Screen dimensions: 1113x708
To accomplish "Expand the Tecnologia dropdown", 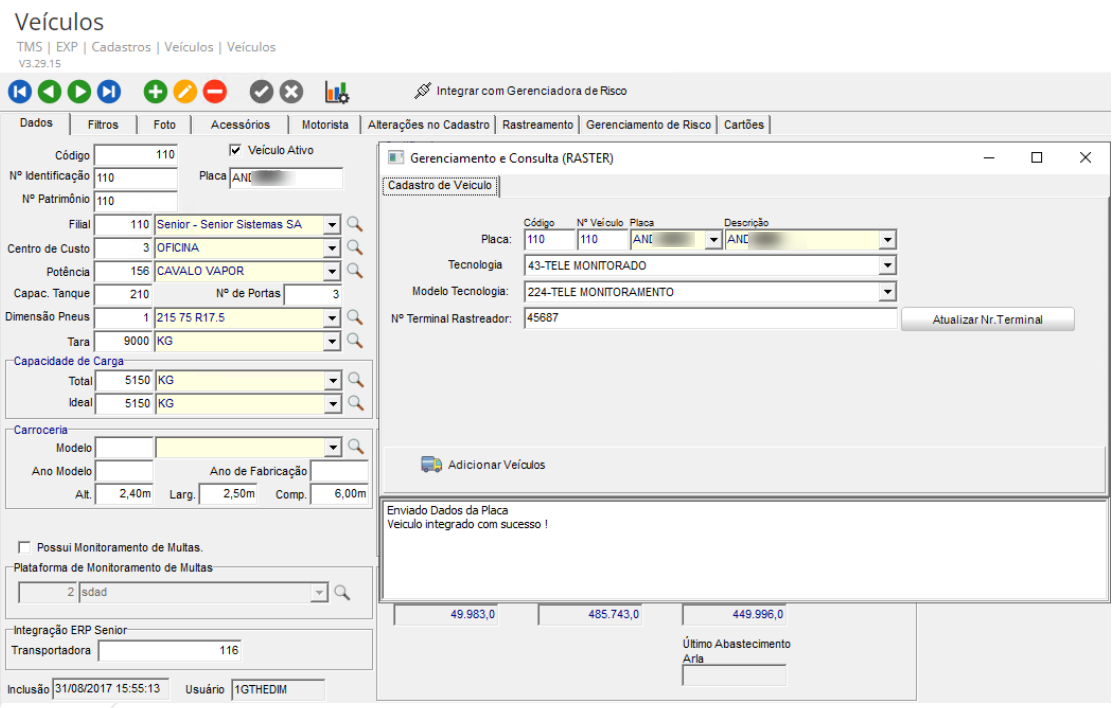I will click(887, 266).
